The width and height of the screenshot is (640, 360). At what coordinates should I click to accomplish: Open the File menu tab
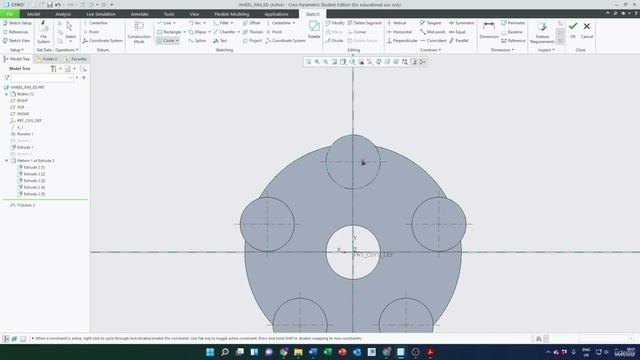[9, 14]
